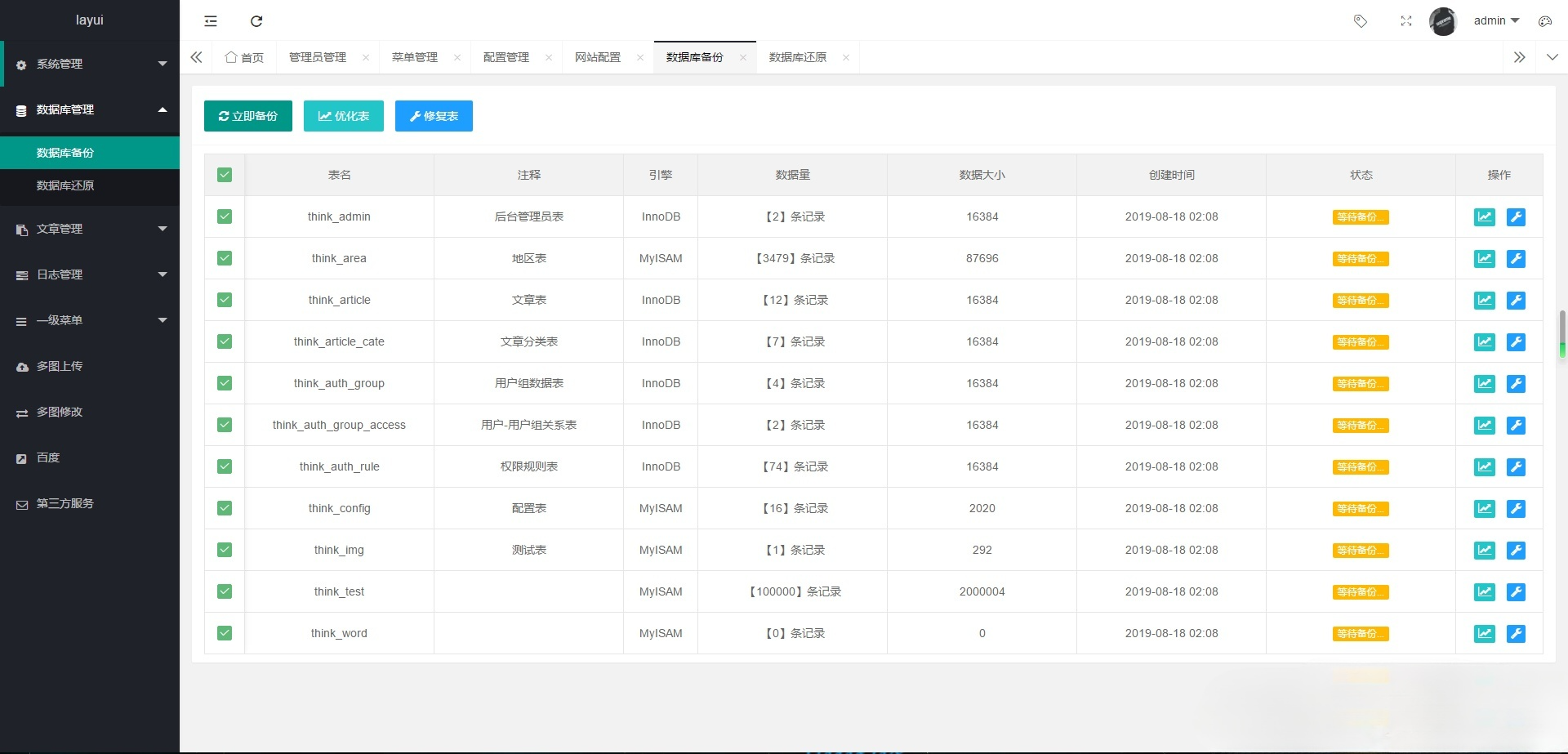Click the left arrow to scroll tabs
The height and width of the screenshot is (754, 1568).
pyautogui.click(x=196, y=57)
